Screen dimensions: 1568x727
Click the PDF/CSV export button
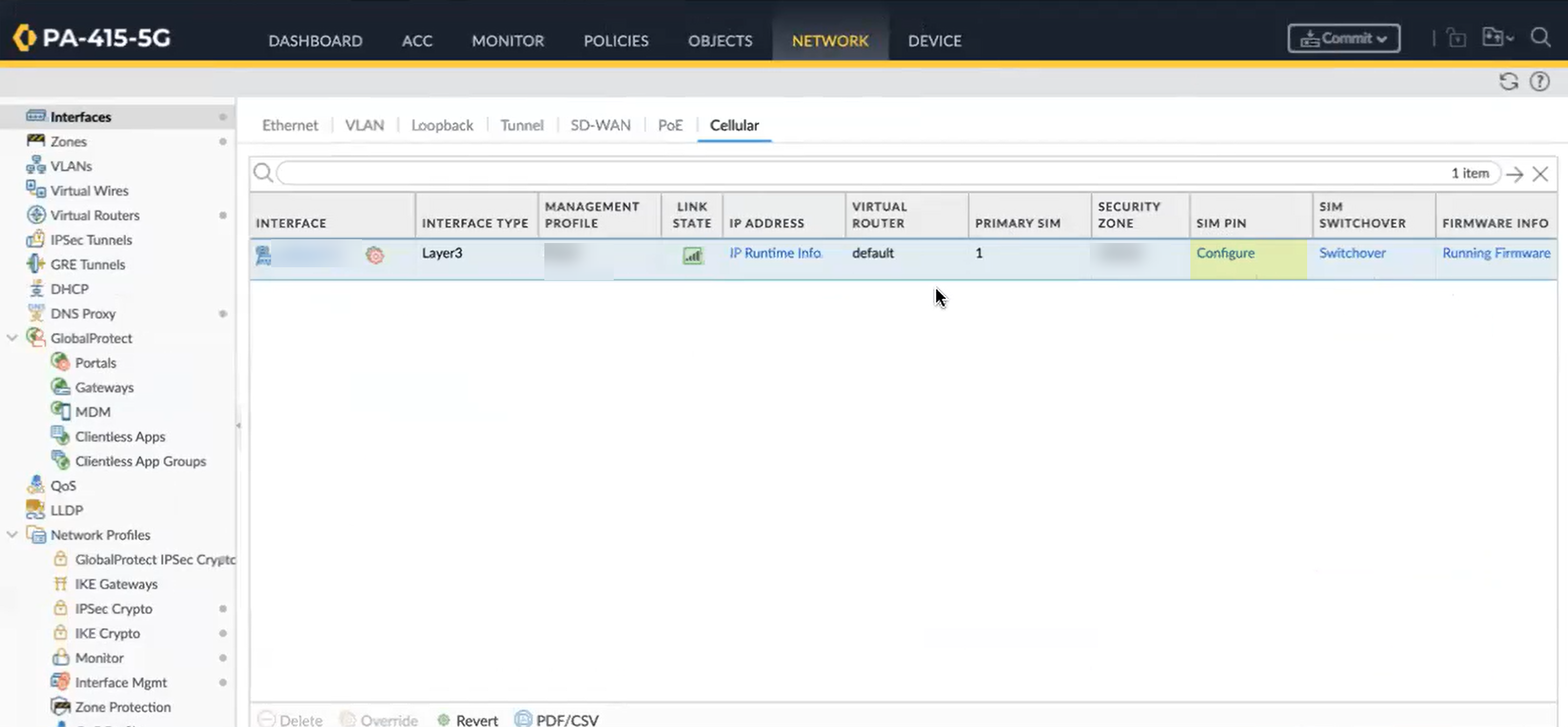tap(557, 719)
